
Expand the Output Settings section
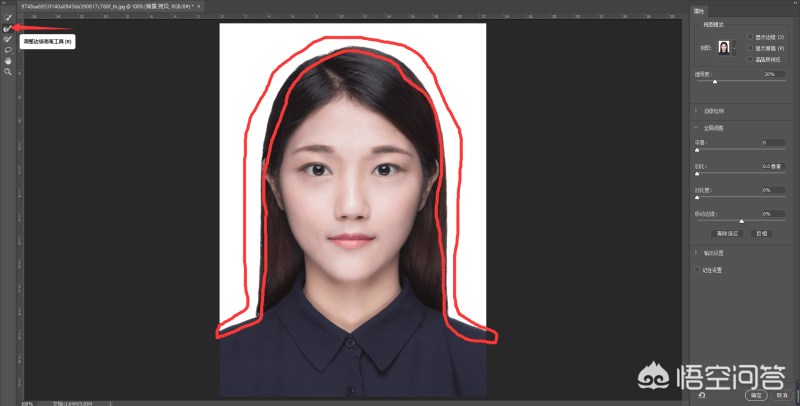click(696, 253)
